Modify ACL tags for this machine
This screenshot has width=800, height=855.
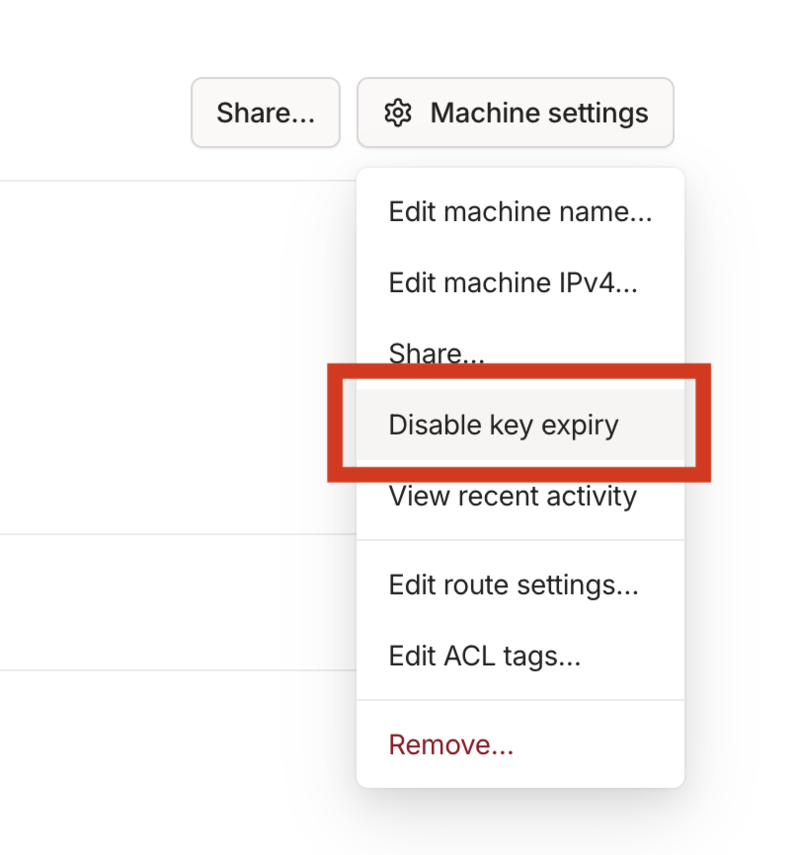point(484,656)
